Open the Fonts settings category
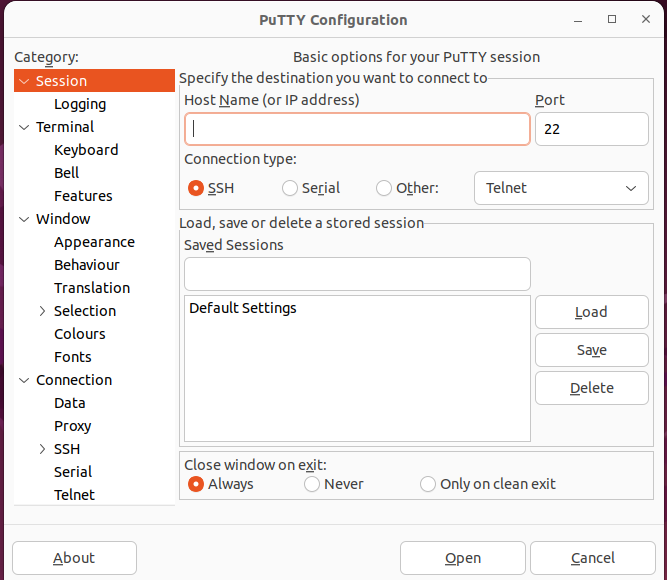This screenshot has height=580, width=667. tap(73, 357)
